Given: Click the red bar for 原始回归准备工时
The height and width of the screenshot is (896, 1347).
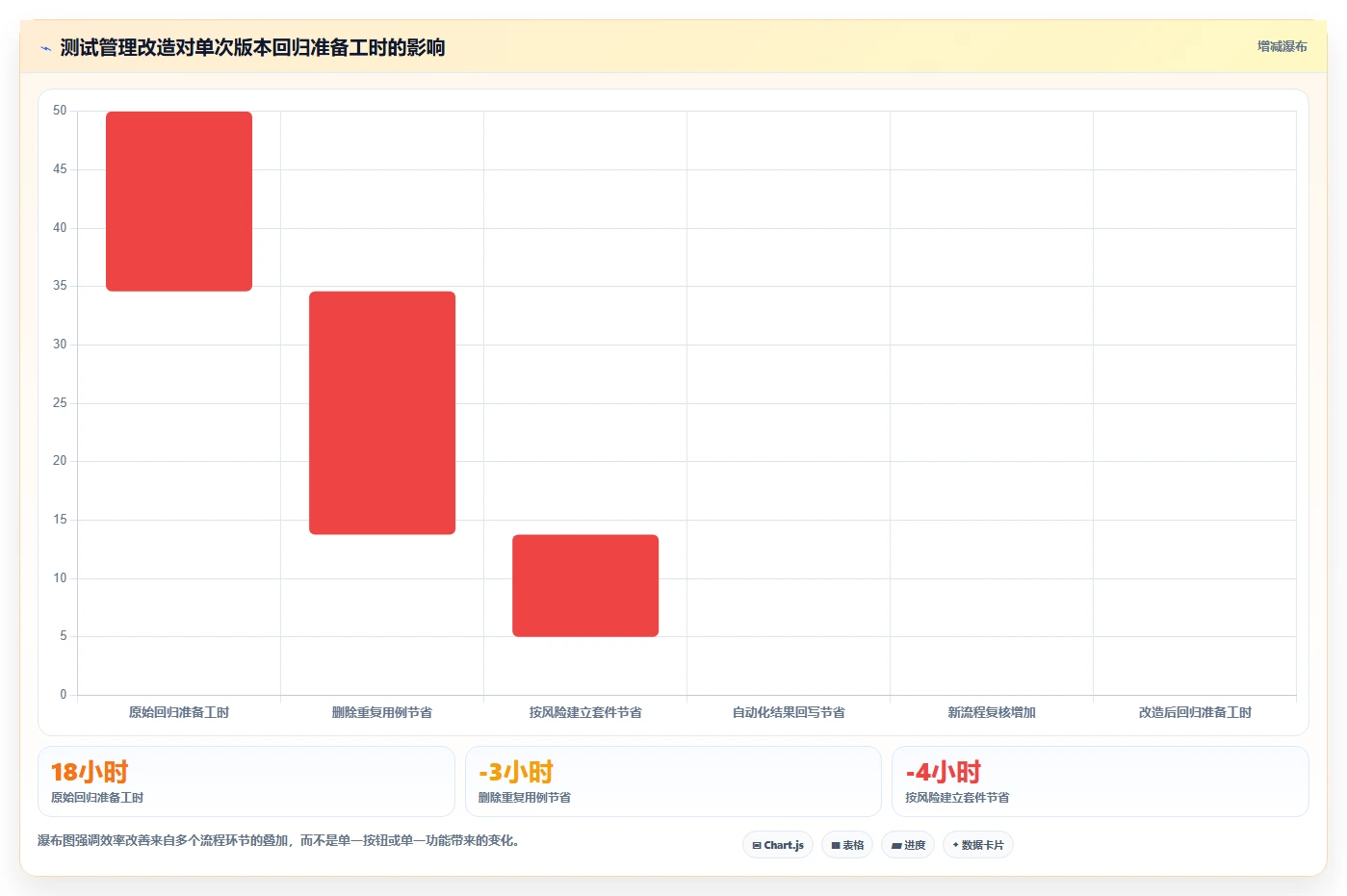Looking at the screenshot, I should pyautogui.click(x=179, y=201).
